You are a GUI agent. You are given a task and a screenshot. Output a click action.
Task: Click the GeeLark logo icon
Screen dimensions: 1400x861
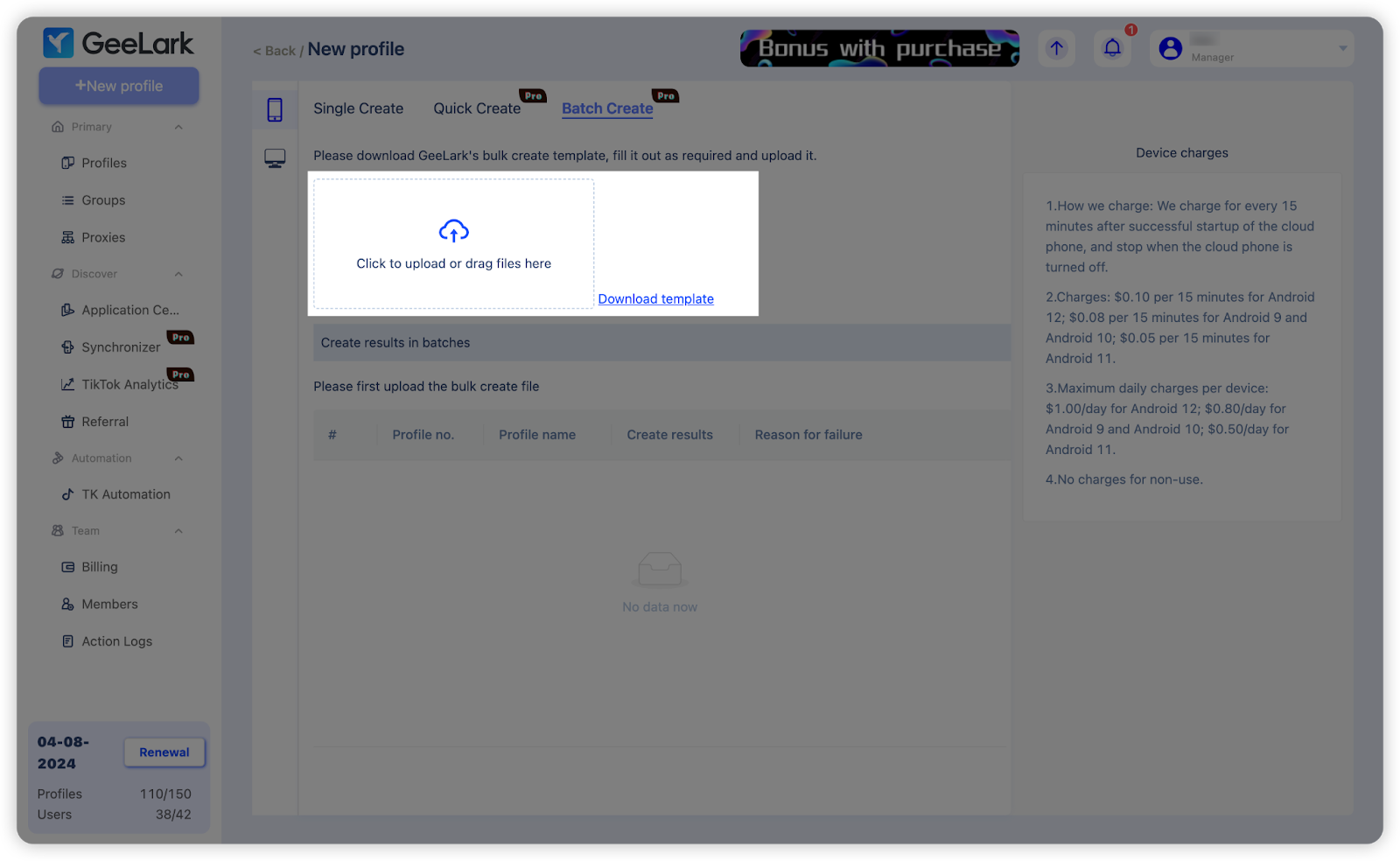(x=58, y=43)
